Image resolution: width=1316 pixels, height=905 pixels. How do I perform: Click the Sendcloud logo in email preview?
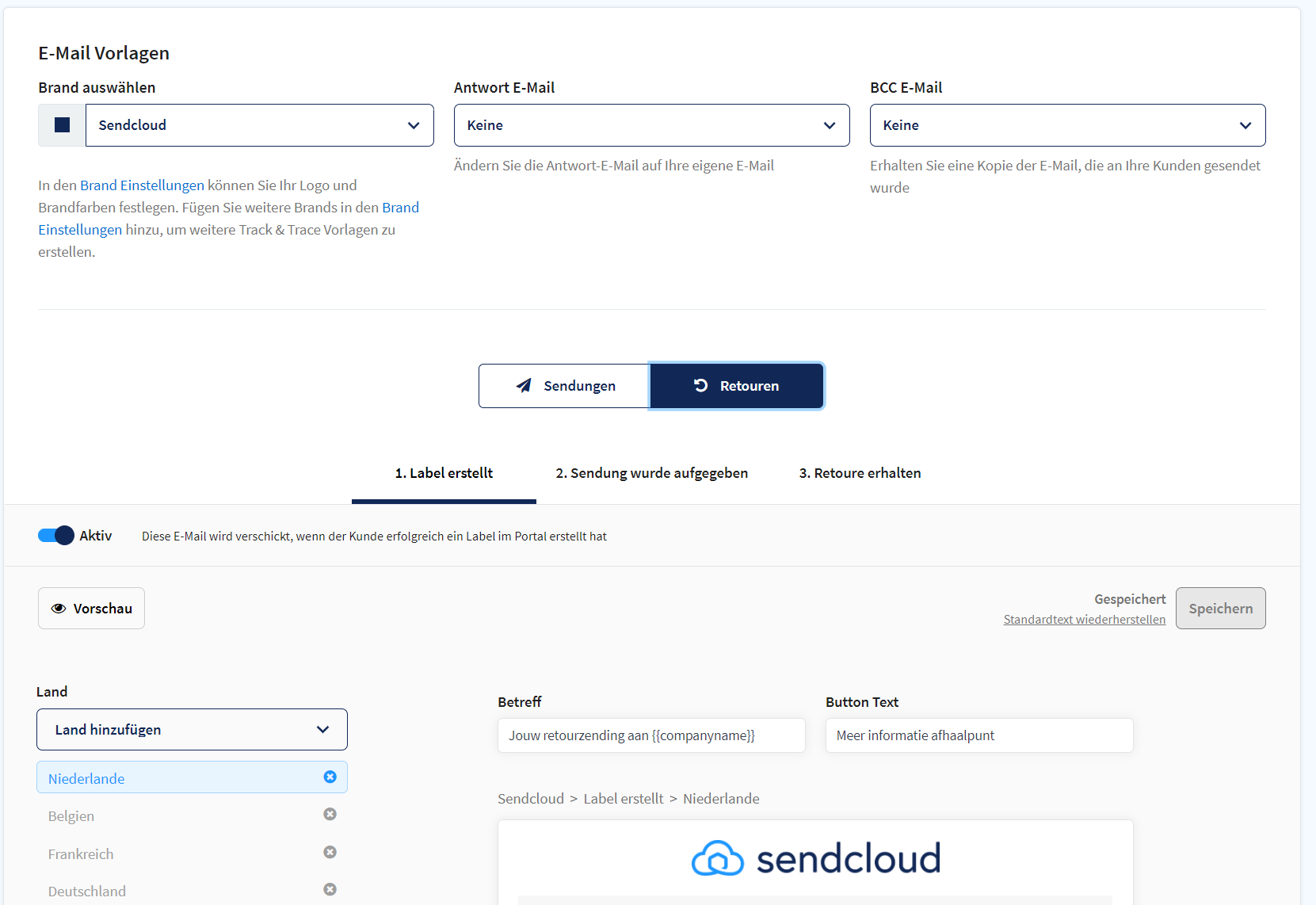coord(815,858)
